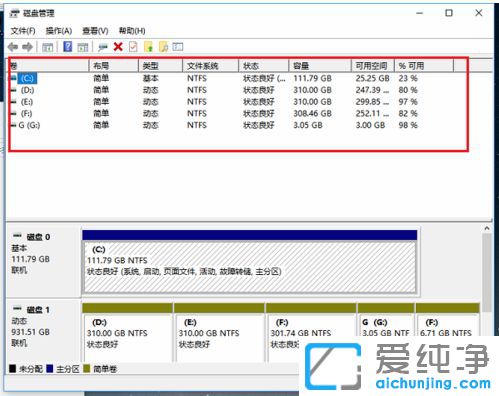Select the (D:) volume in the list
The width and height of the screenshot is (499, 396).
click(x=27, y=90)
